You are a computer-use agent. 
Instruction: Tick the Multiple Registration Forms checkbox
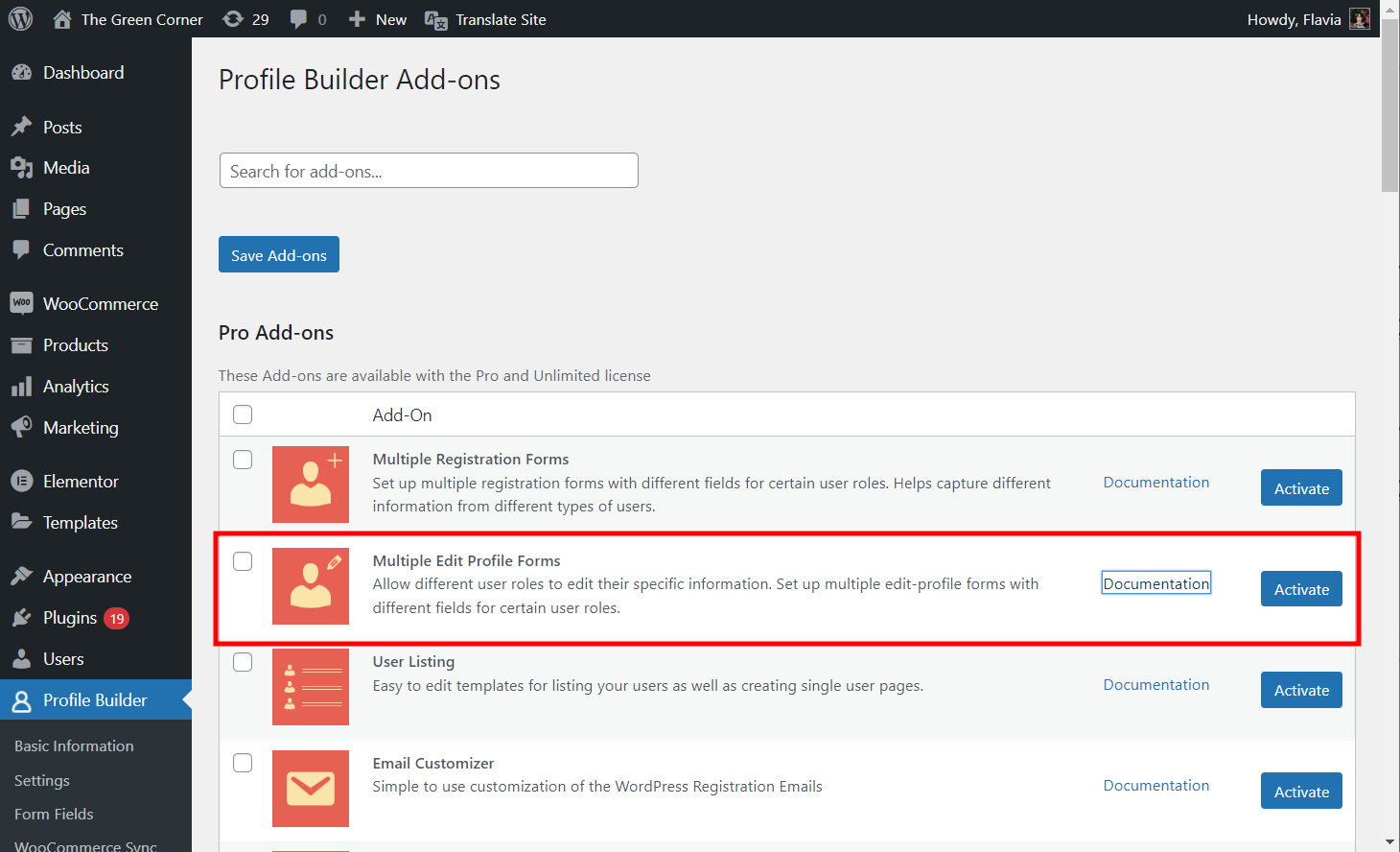point(243,460)
